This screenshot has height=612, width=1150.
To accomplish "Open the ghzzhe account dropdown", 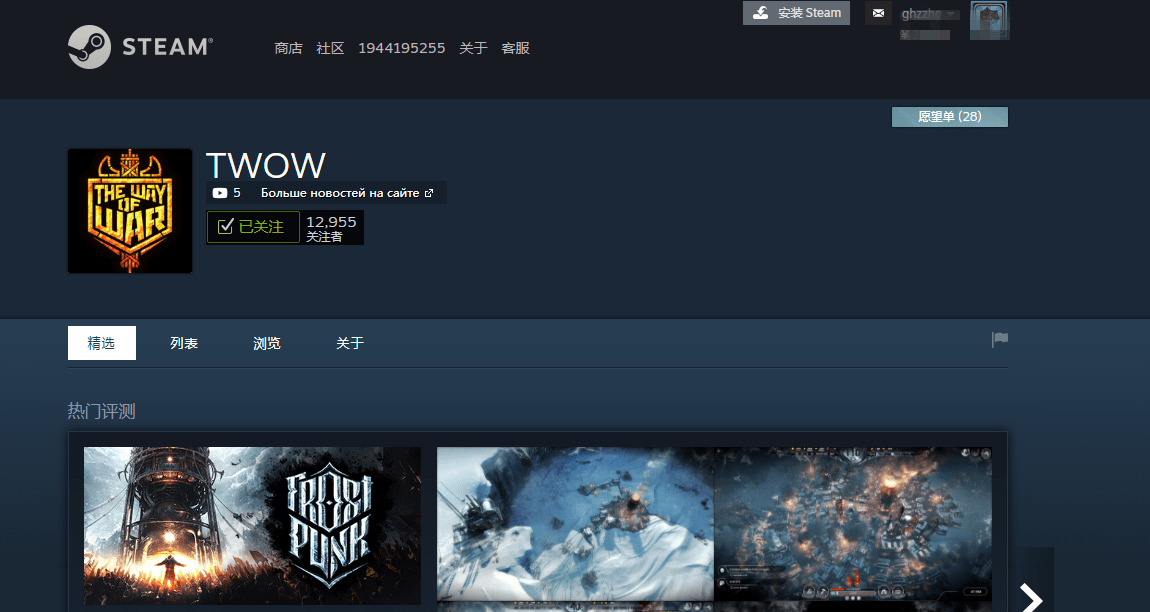I will point(929,14).
